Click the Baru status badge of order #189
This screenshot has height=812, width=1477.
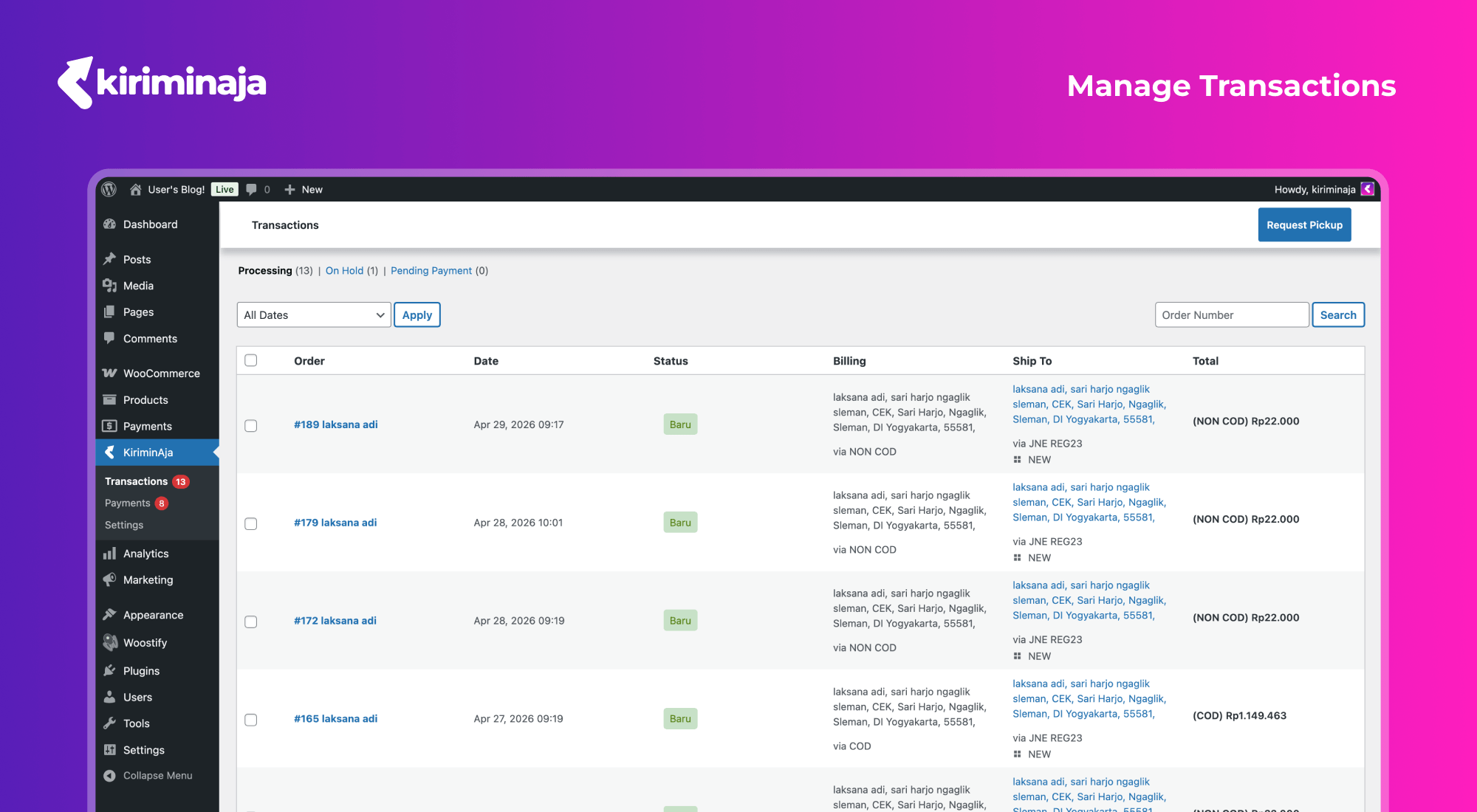(x=680, y=424)
